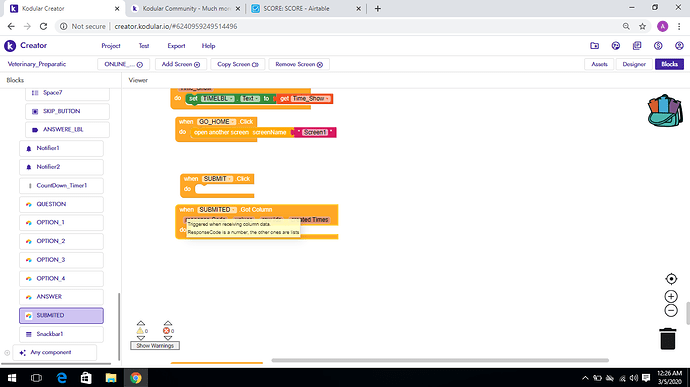Viewport: 690px width, 387px height.
Task: Click the red error count icon
Action: (166, 331)
